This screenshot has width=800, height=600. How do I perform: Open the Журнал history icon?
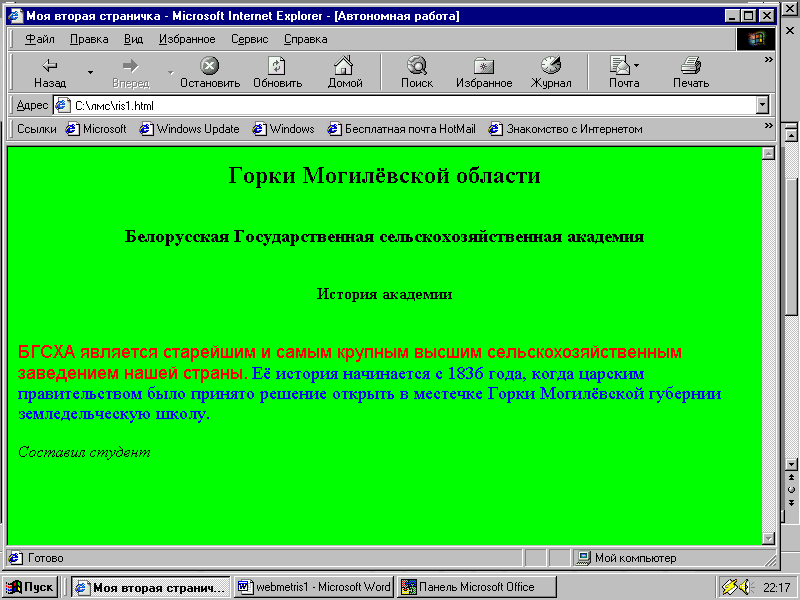coord(551,66)
